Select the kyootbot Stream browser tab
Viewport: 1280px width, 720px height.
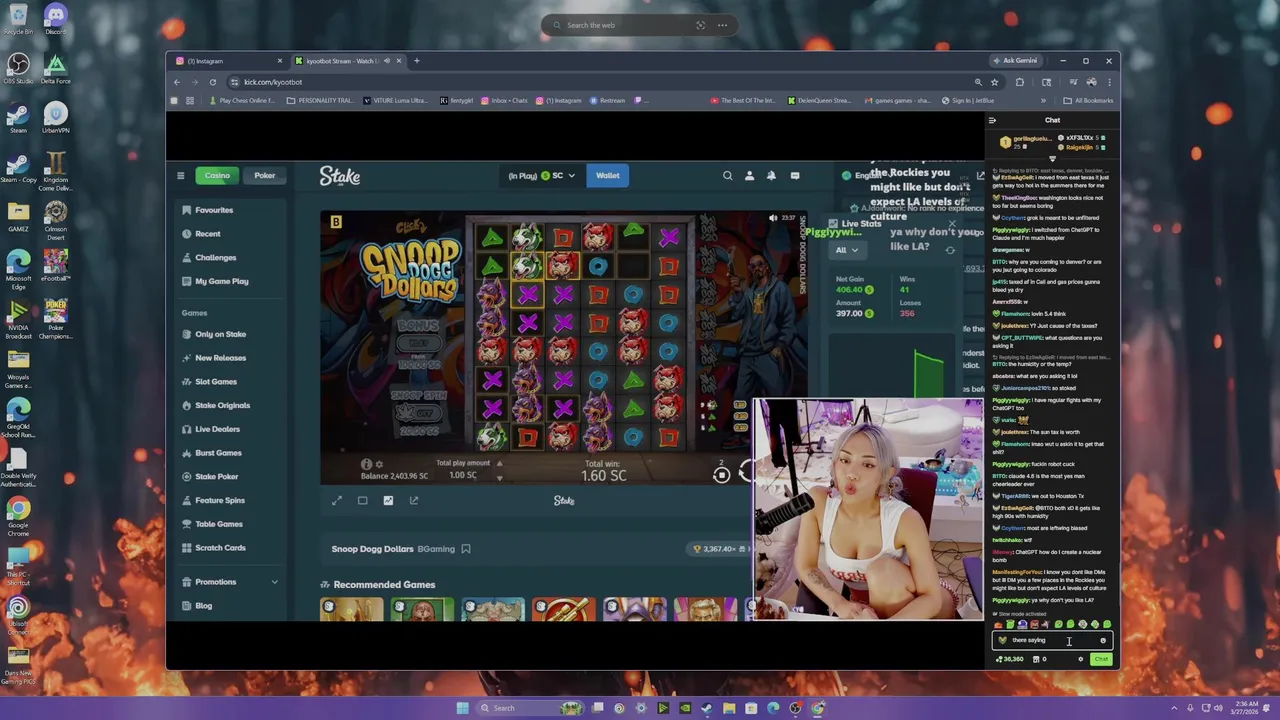(x=347, y=61)
